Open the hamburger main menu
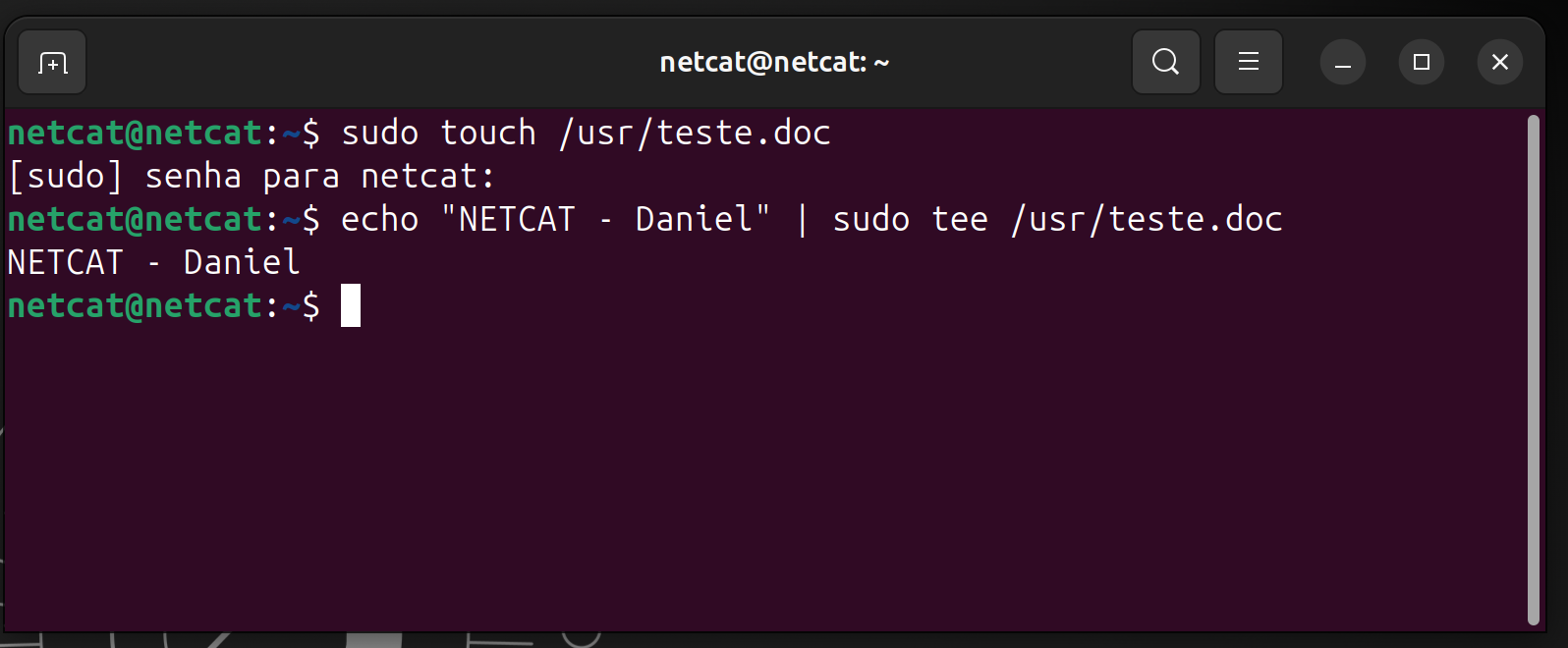The height and width of the screenshot is (648, 1568). point(1249,62)
